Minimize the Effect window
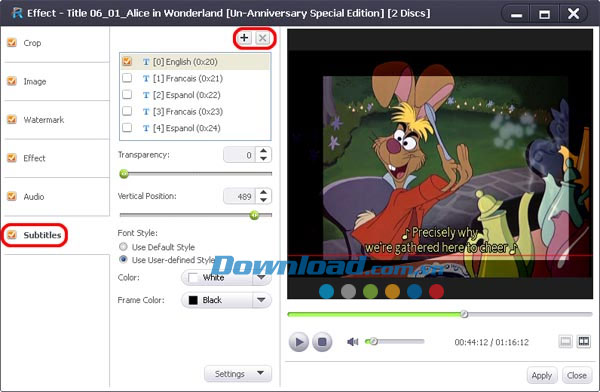The image size is (600, 392). click(x=516, y=14)
